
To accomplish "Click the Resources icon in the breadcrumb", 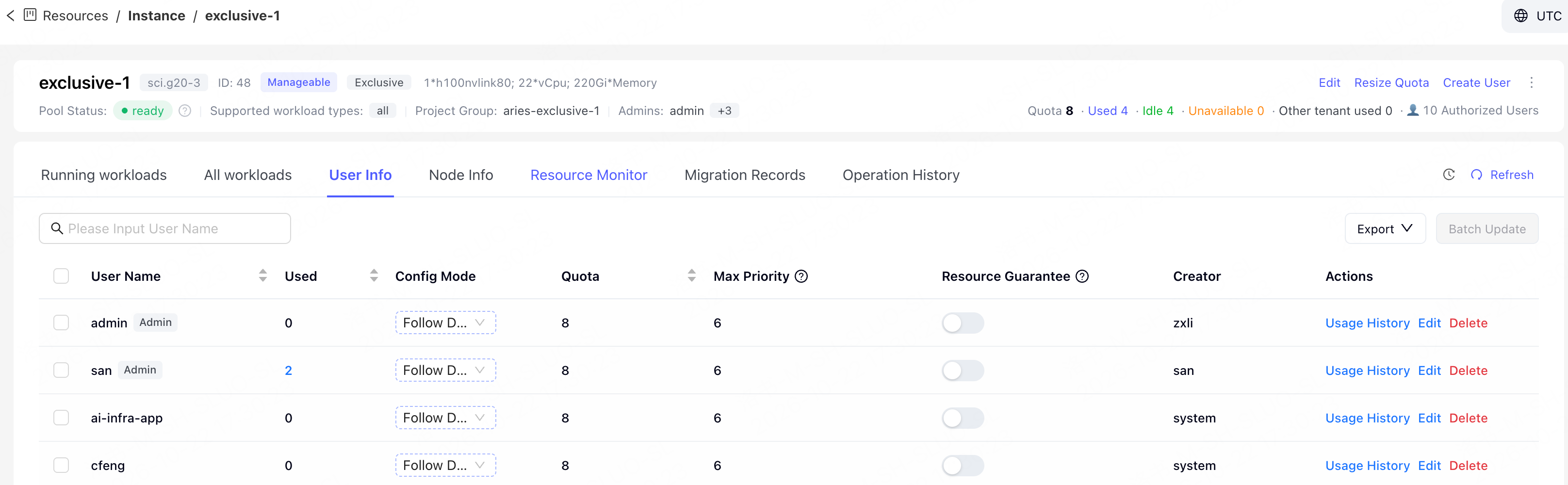I will click(x=30, y=15).
